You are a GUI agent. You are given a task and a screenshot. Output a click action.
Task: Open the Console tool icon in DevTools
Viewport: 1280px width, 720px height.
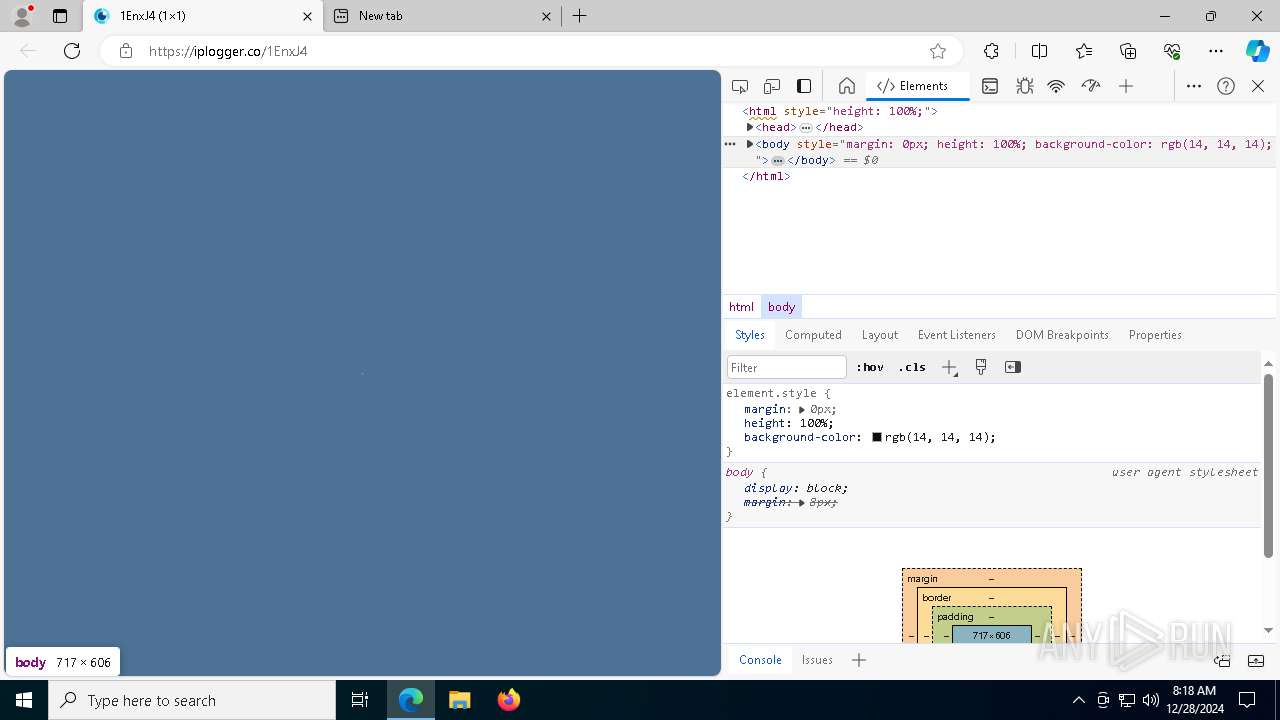coord(990,86)
